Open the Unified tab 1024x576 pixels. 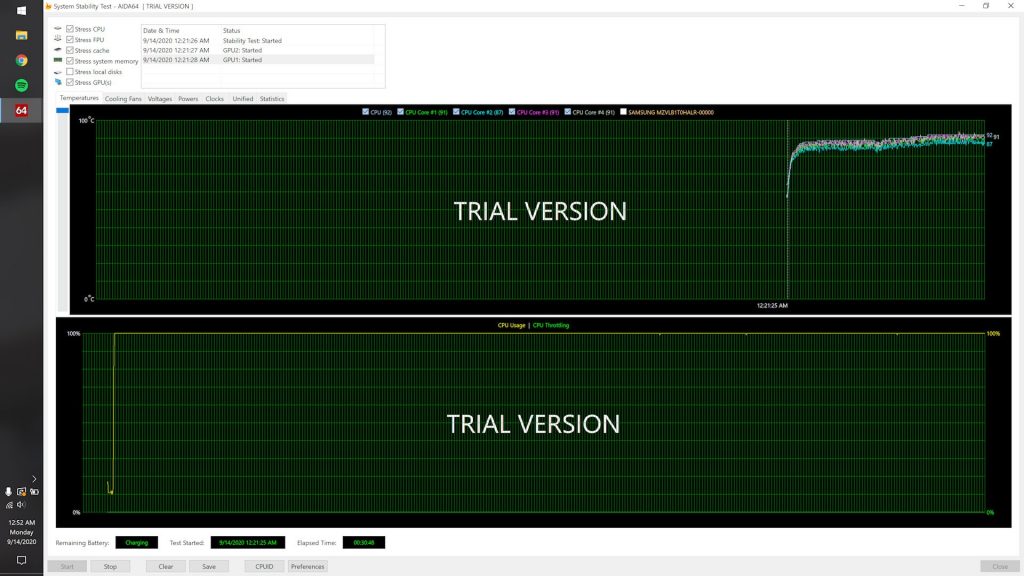tap(243, 99)
